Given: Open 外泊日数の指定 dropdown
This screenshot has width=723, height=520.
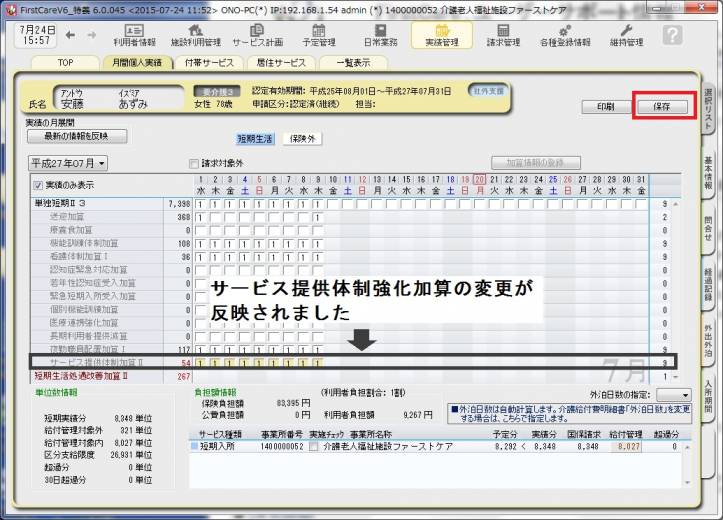Looking at the screenshot, I should coord(673,395).
